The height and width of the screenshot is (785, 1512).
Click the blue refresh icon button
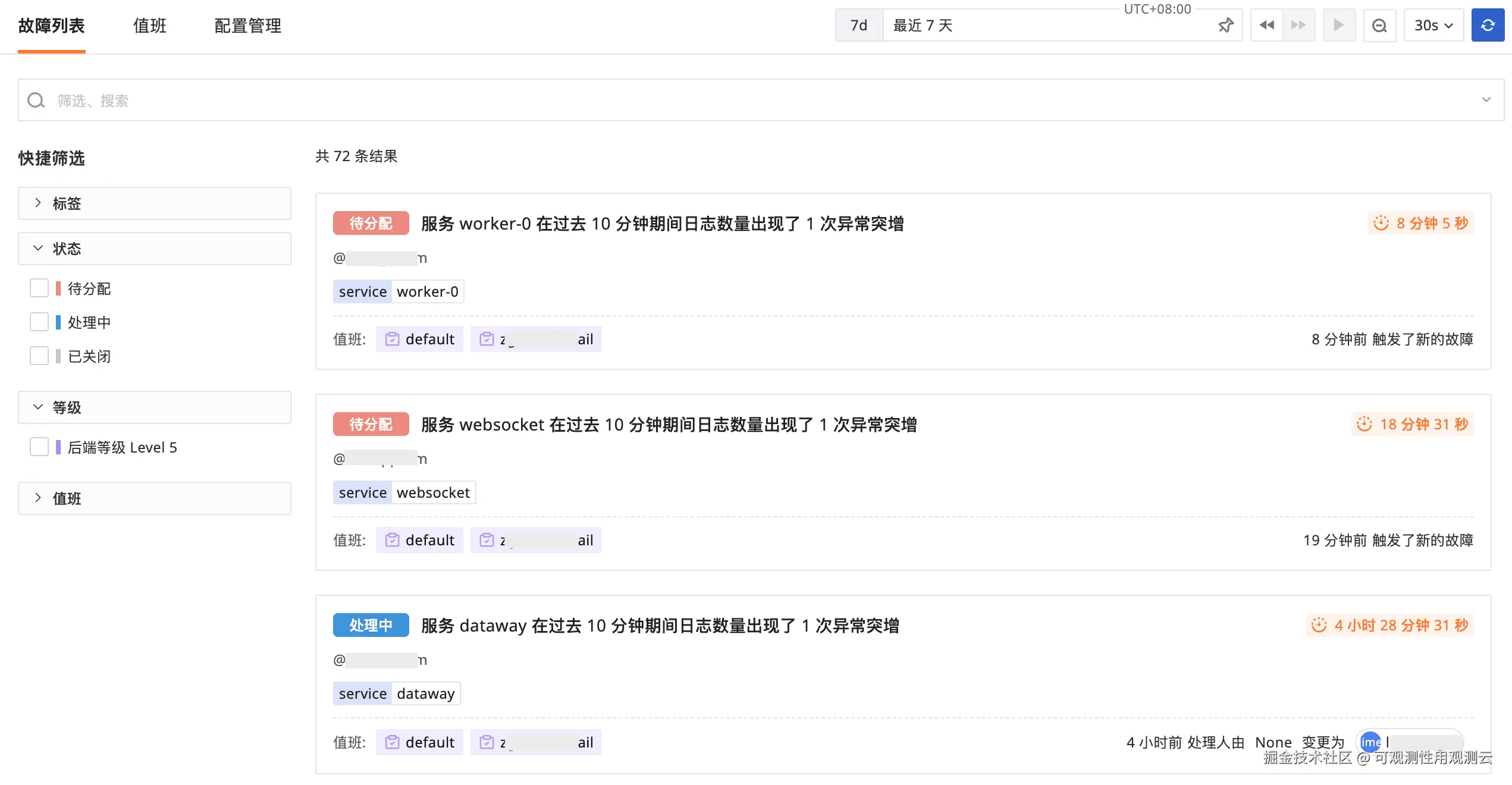pyautogui.click(x=1487, y=26)
